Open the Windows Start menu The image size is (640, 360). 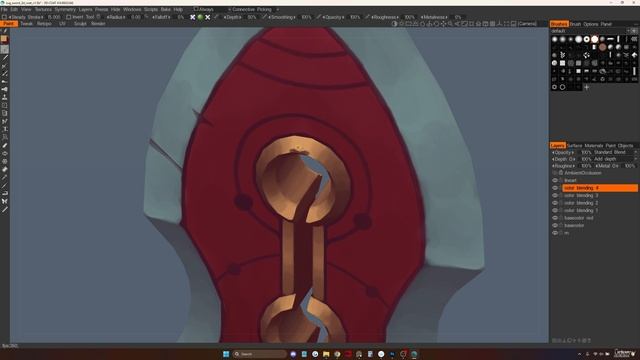tap(226, 354)
